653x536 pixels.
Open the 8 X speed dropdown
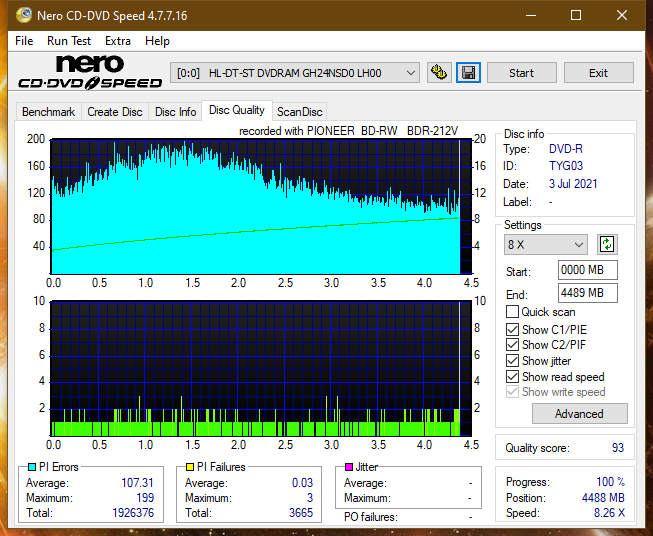coord(546,244)
